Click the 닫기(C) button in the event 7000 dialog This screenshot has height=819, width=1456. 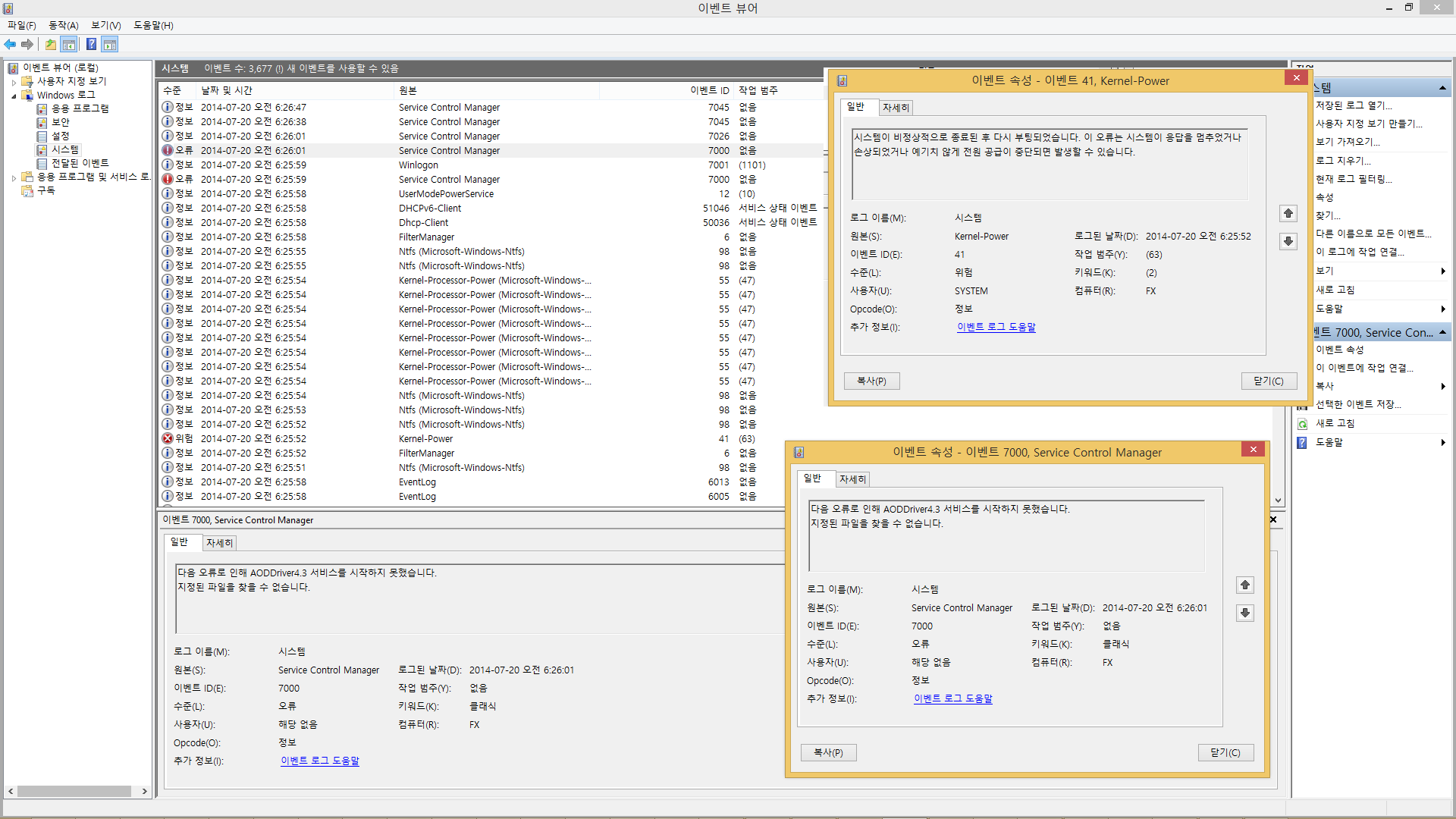[x=1226, y=753]
